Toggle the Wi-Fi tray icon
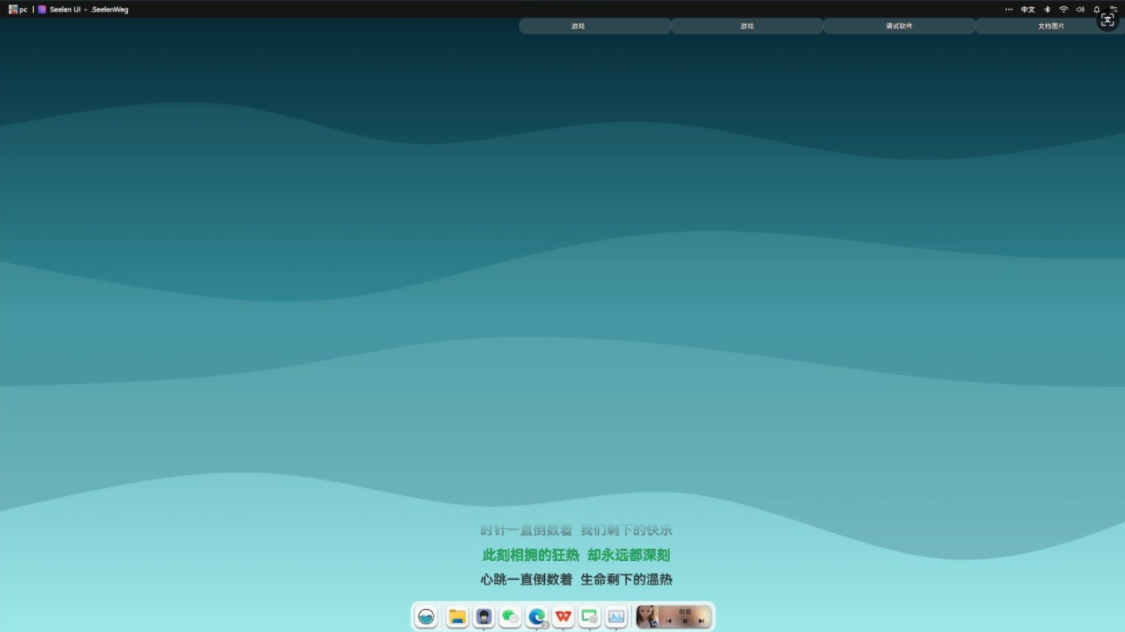 (x=1063, y=9)
